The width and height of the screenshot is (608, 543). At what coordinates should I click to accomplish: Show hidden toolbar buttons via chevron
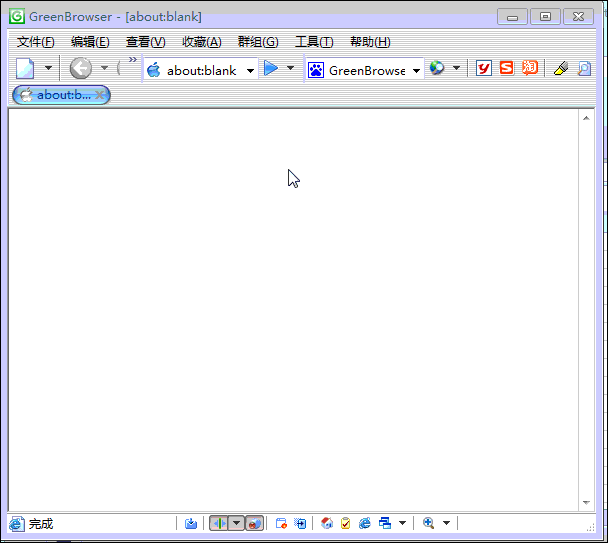(x=133, y=60)
